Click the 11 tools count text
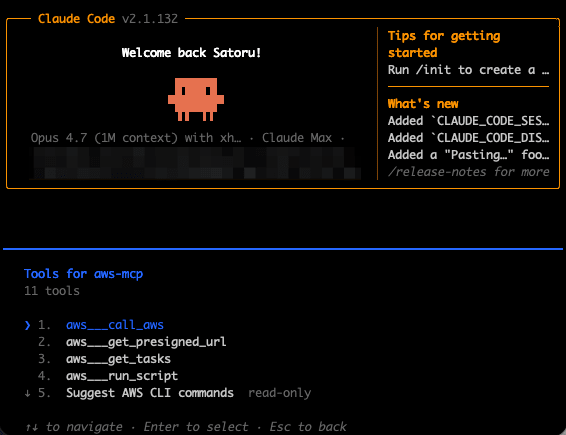The width and height of the screenshot is (566, 435). [x=52, y=291]
